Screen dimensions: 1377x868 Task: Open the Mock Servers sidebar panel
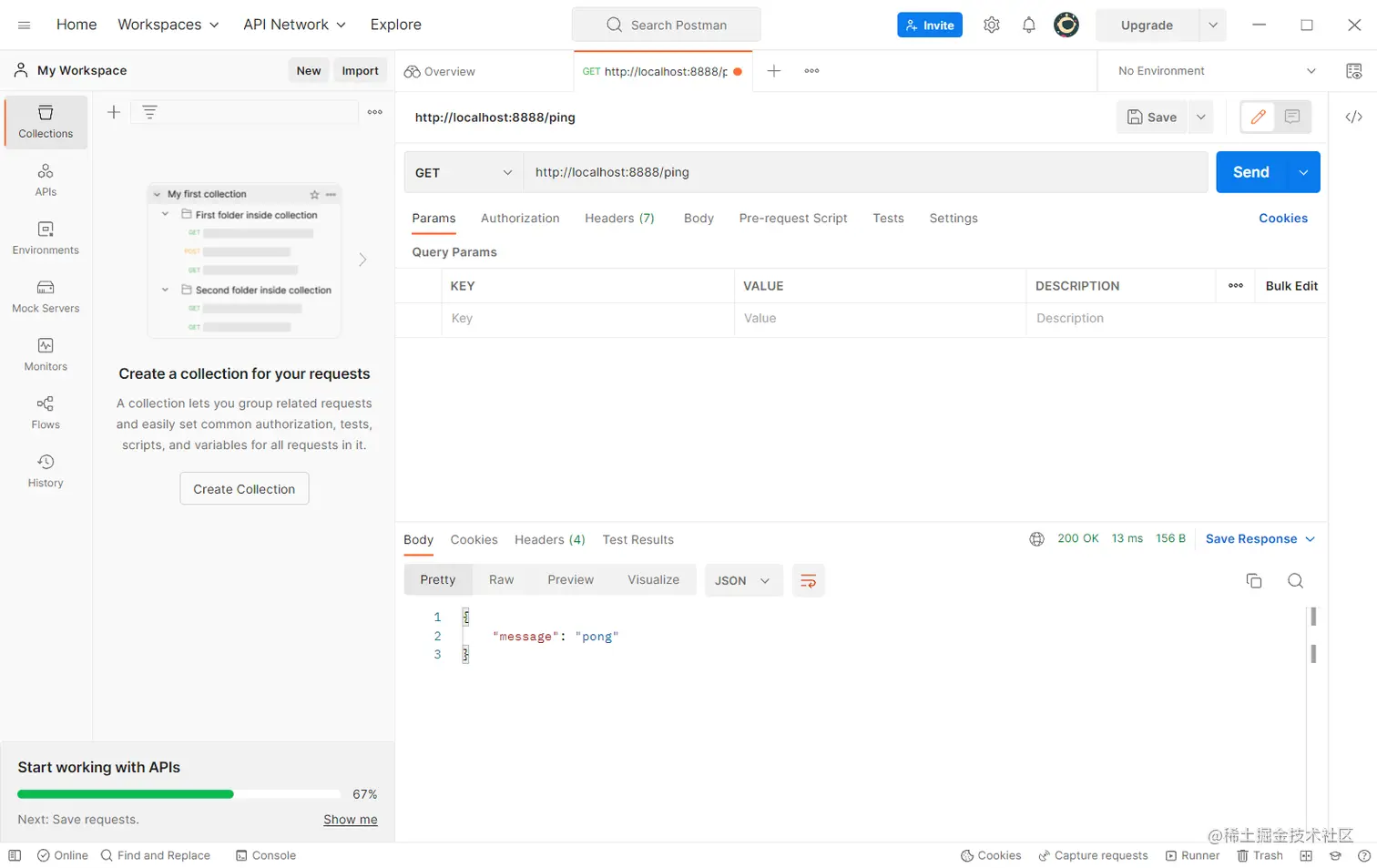46,297
